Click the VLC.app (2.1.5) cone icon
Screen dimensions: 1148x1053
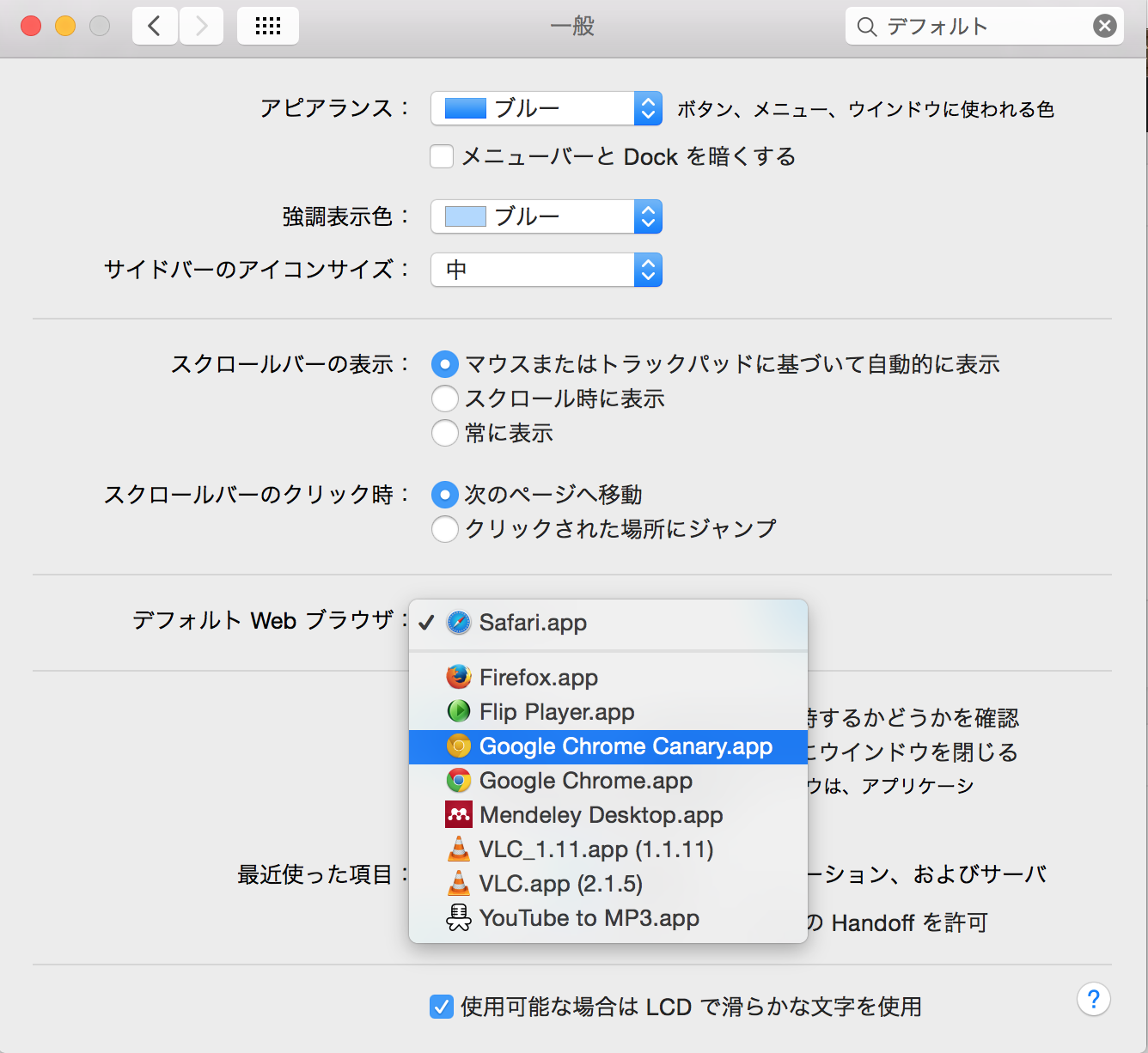click(x=459, y=883)
